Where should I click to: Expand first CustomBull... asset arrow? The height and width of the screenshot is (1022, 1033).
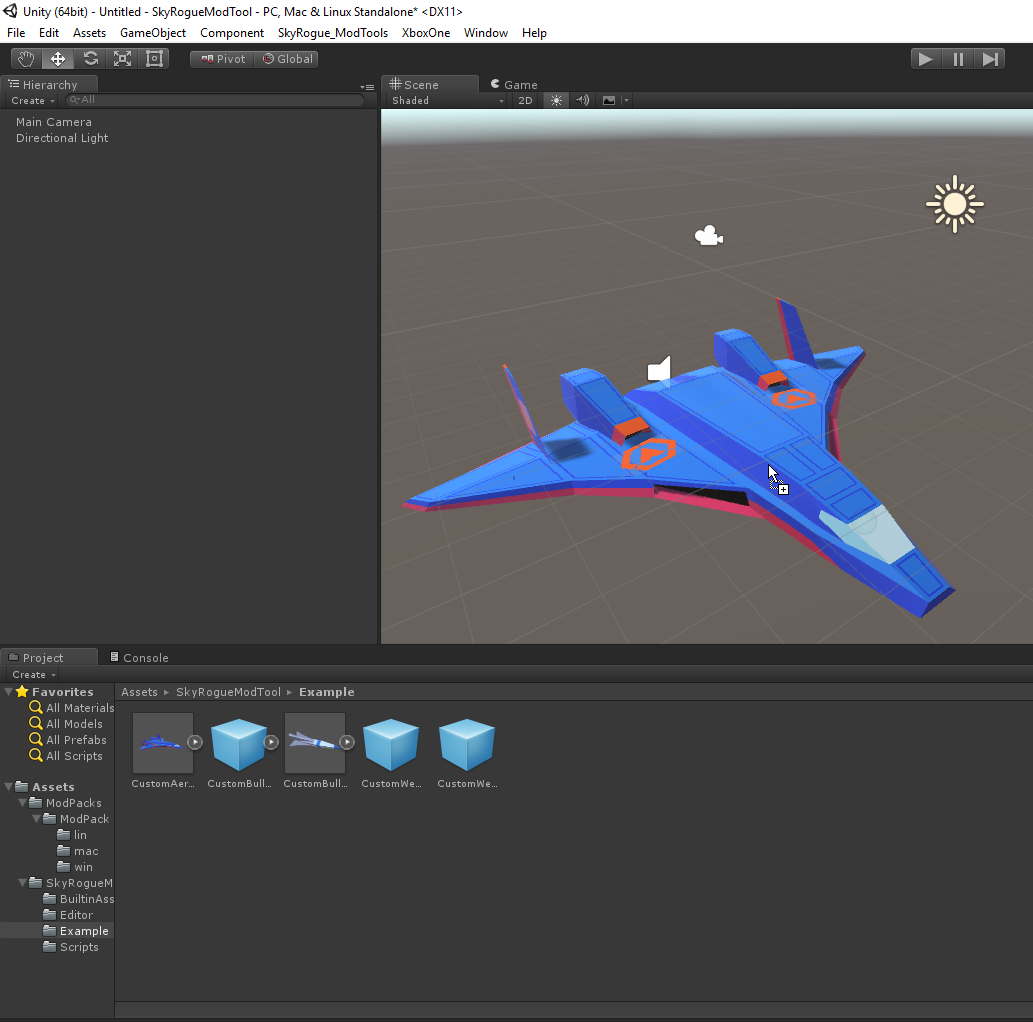point(271,742)
